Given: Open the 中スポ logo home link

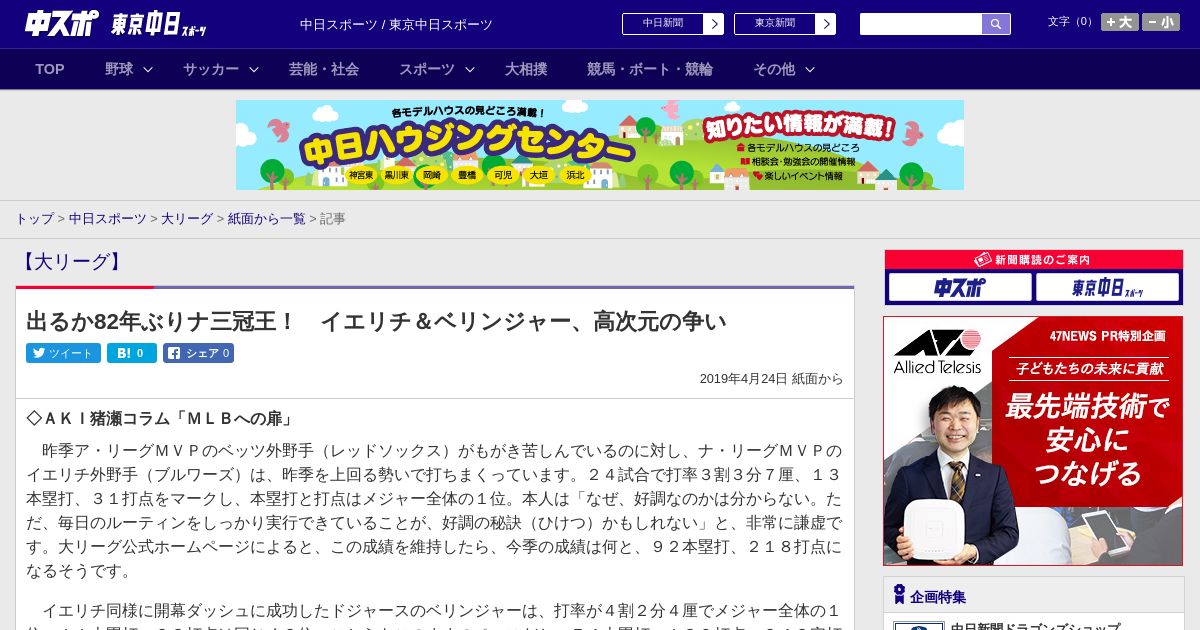Looking at the screenshot, I should click(62, 24).
